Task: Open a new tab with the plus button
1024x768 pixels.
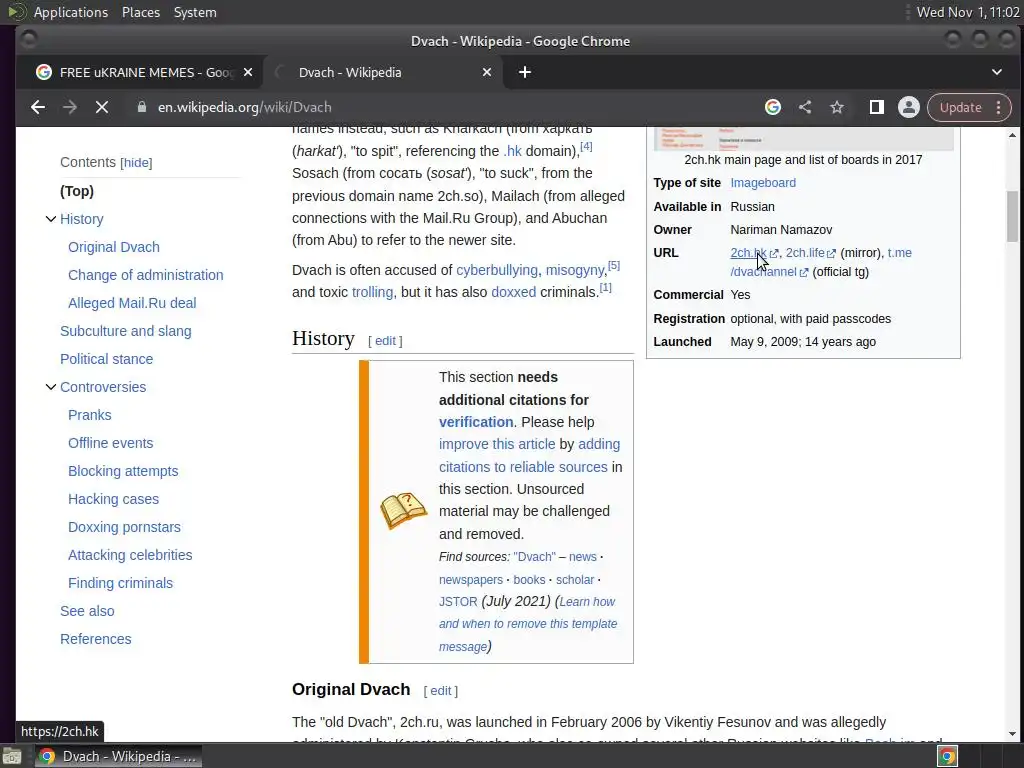Action: click(x=524, y=72)
